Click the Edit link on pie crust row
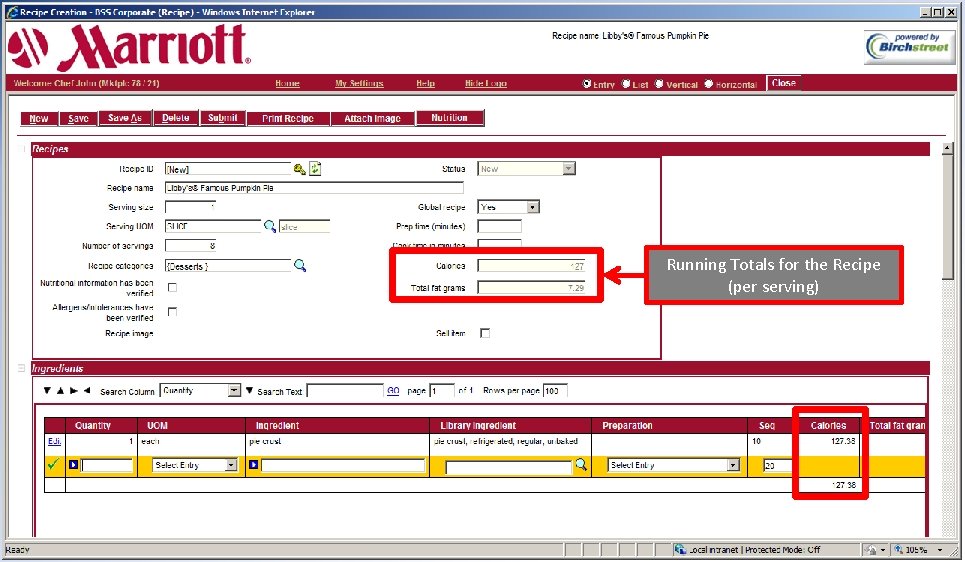The height and width of the screenshot is (562, 965). (54, 441)
